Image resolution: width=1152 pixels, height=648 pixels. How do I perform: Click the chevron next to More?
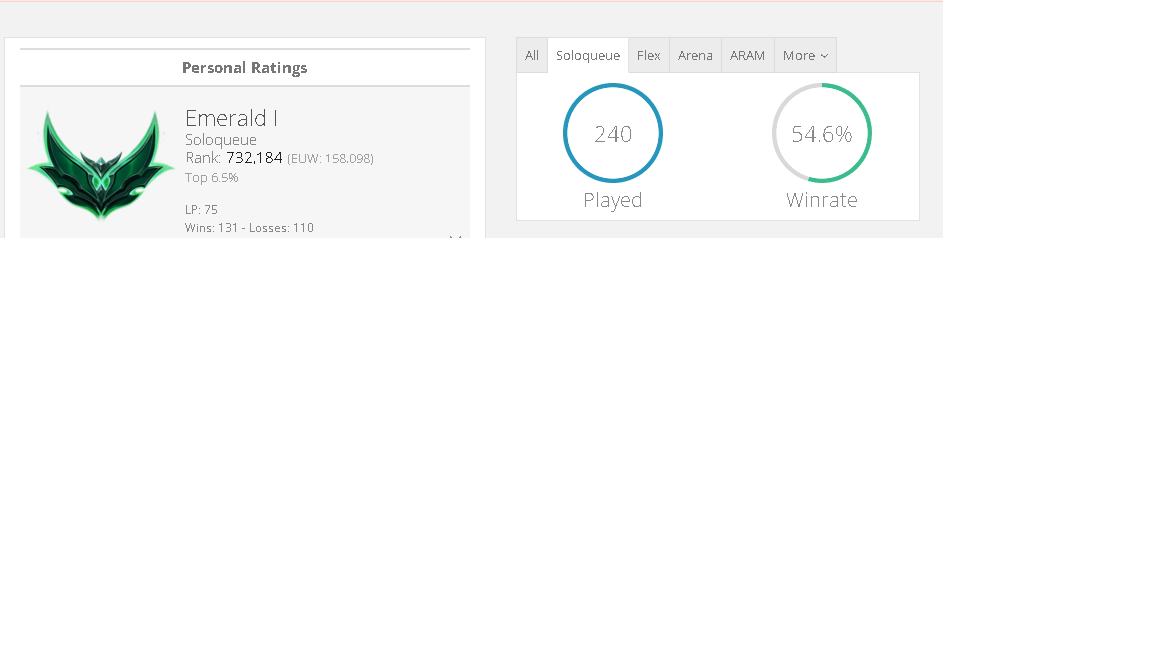[824, 56]
